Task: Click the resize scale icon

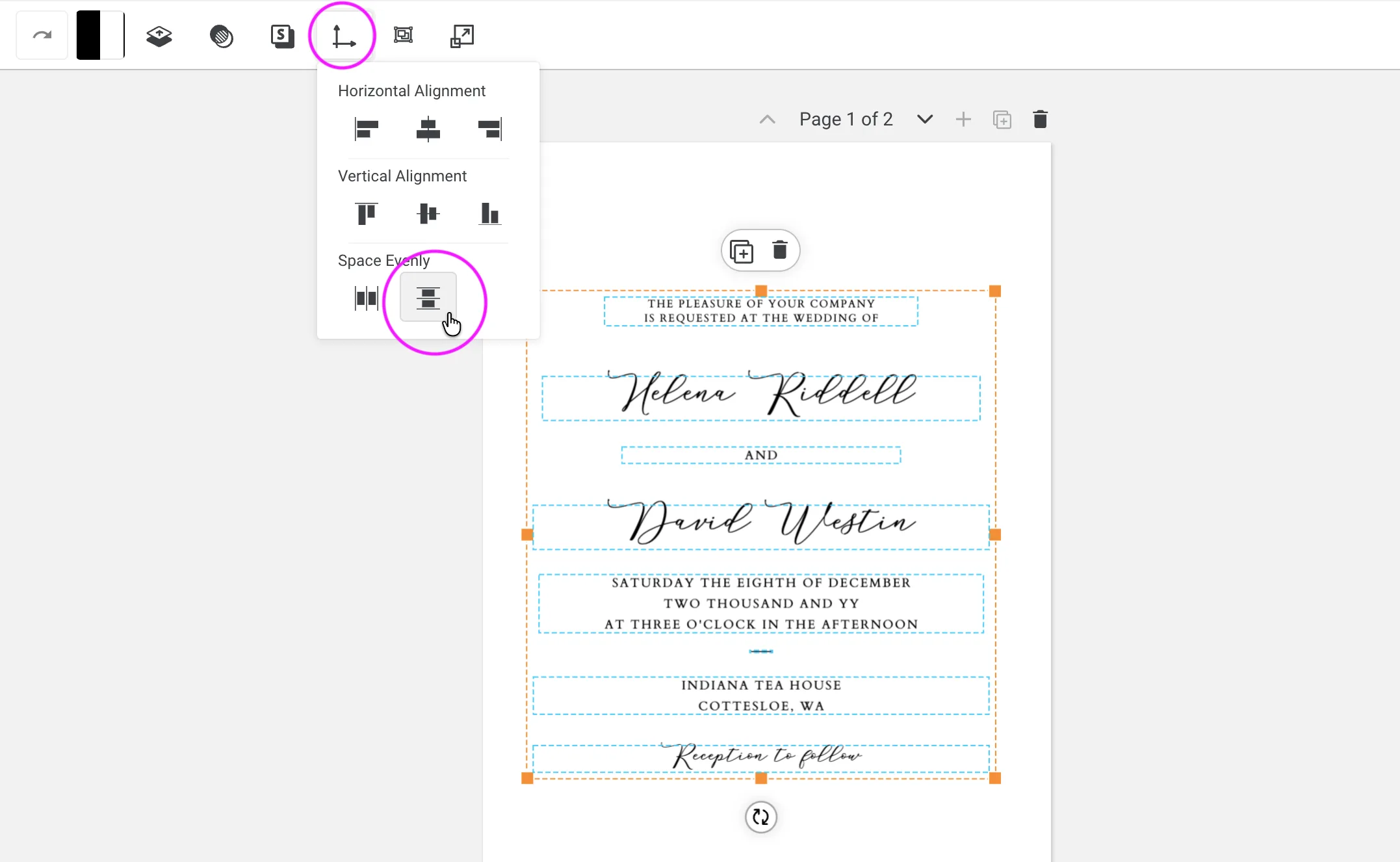Action: point(462,36)
